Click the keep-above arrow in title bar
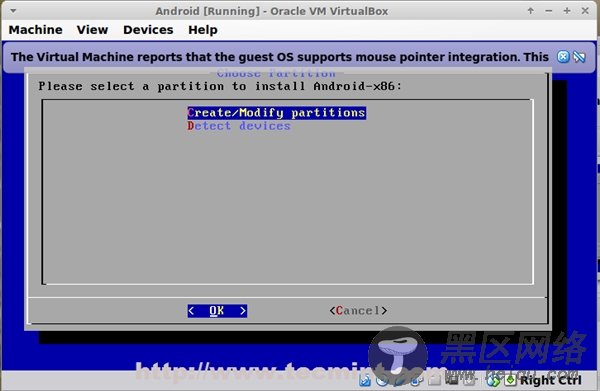The height and width of the screenshot is (391, 600). pyautogui.click(x=530, y=11)
